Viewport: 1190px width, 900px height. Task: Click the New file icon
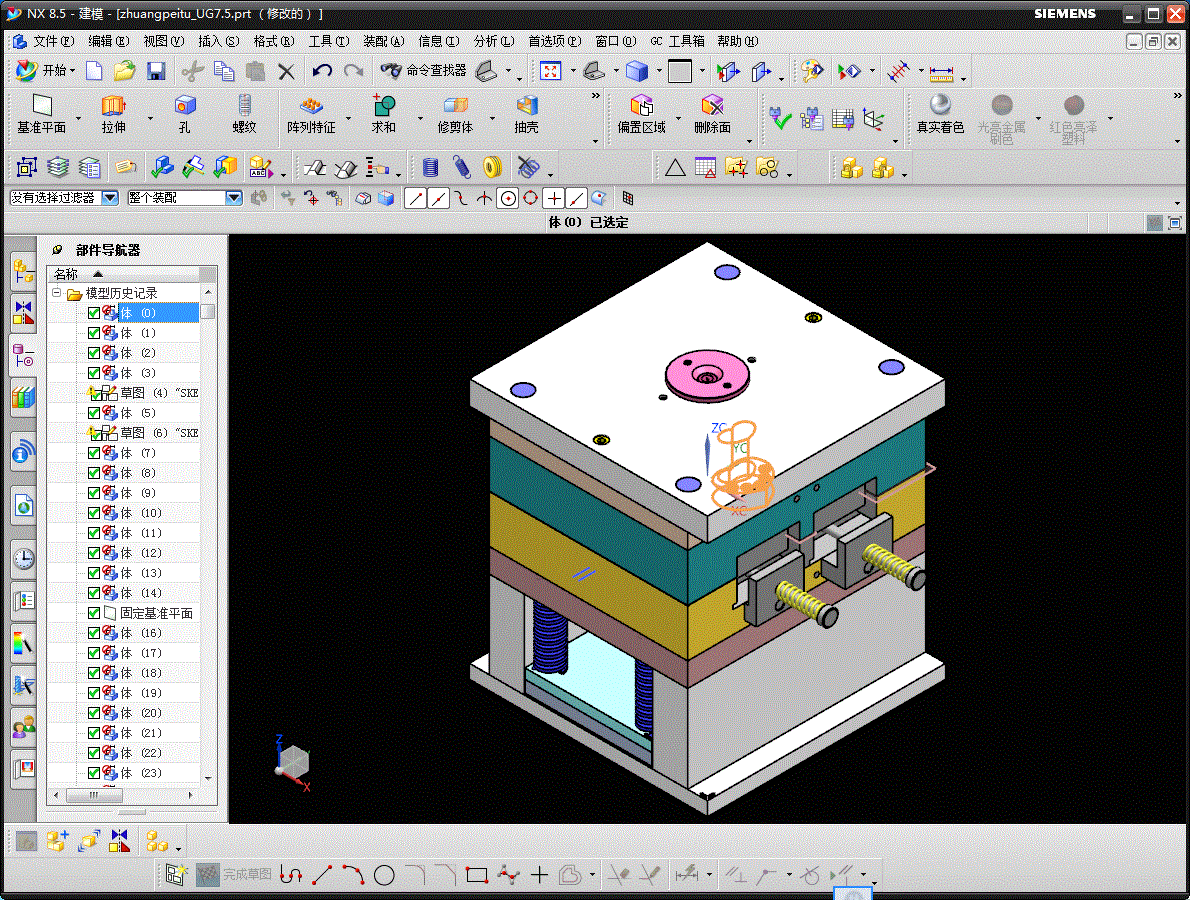[94, 71]
